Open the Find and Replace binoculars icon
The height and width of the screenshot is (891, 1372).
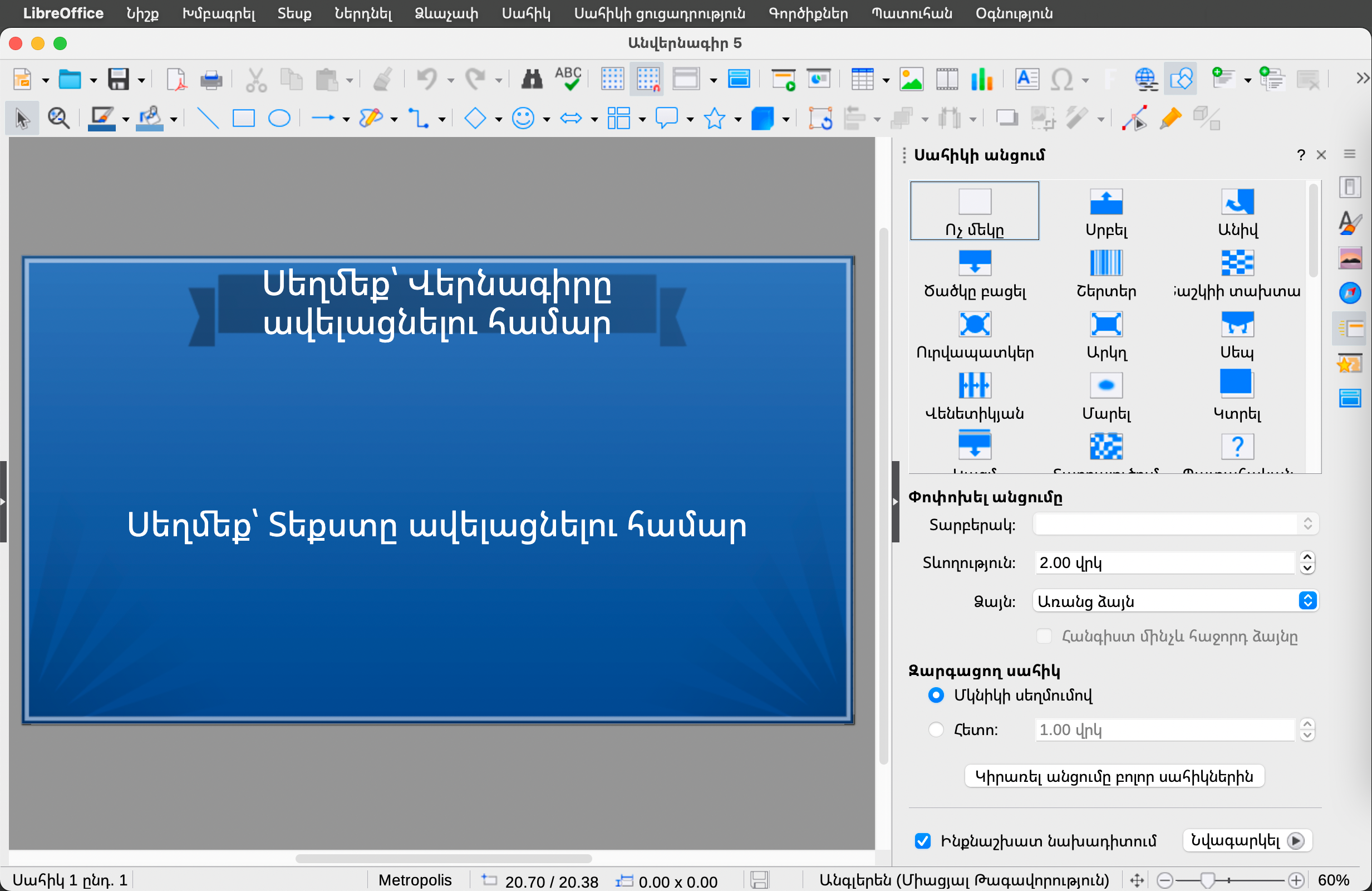[x=532, y=79]
